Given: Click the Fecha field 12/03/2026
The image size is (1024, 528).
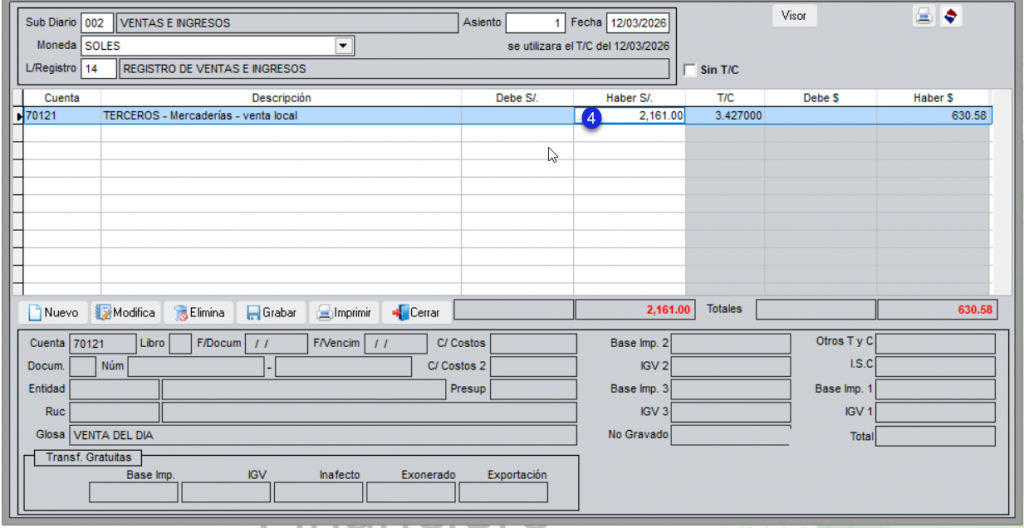Looking at the screenshot, I should point(637,23).
